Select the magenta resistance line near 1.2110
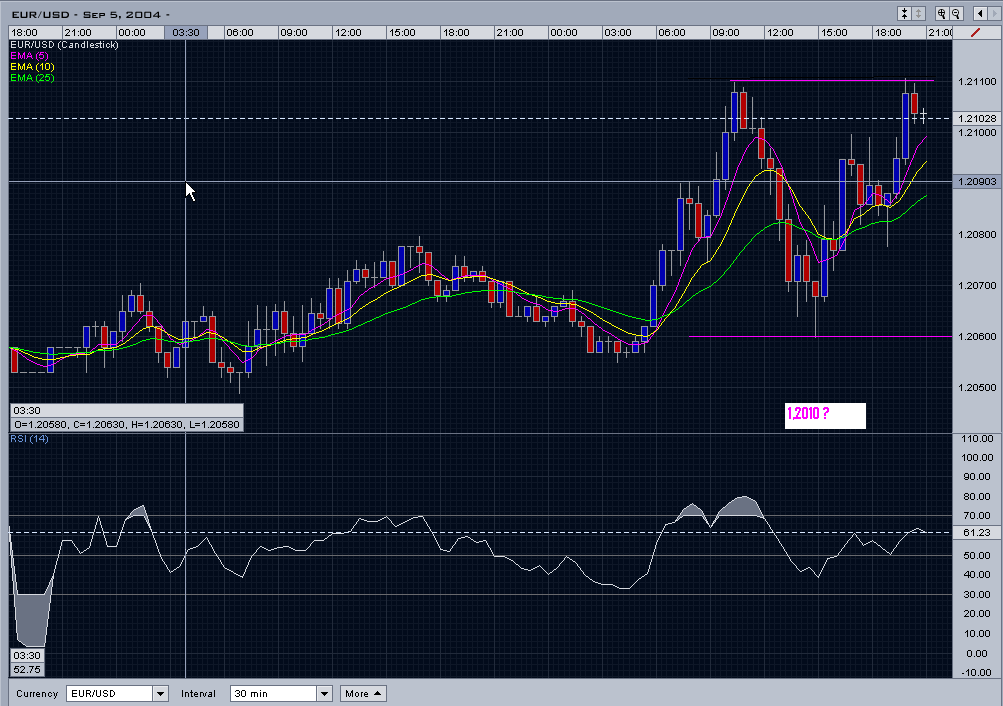1003x706 pixels. coord(830,80)
